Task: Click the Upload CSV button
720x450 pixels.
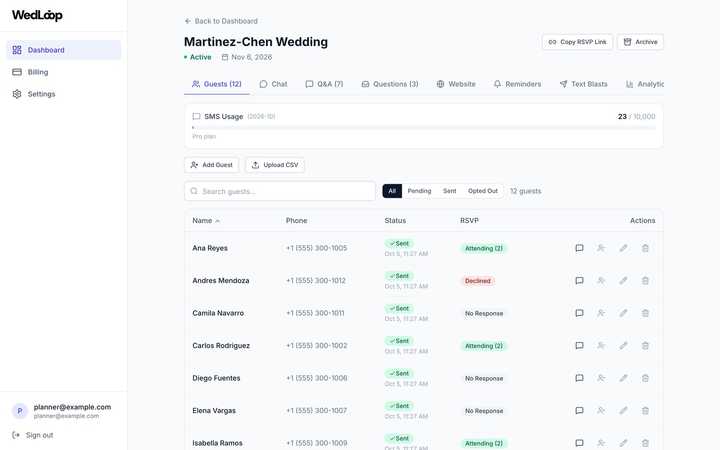Action: click(275, 165)
